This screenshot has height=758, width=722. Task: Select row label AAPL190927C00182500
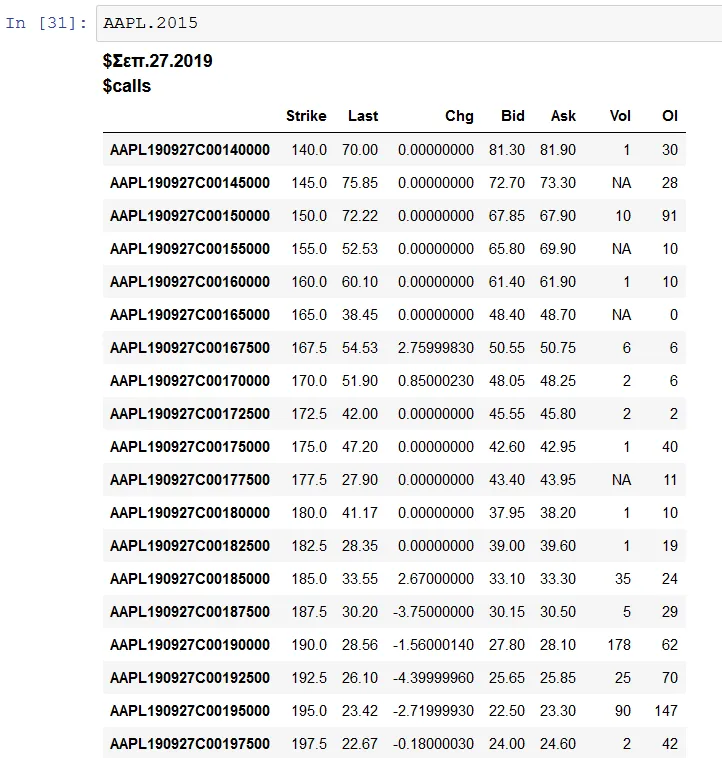(190, 546)
